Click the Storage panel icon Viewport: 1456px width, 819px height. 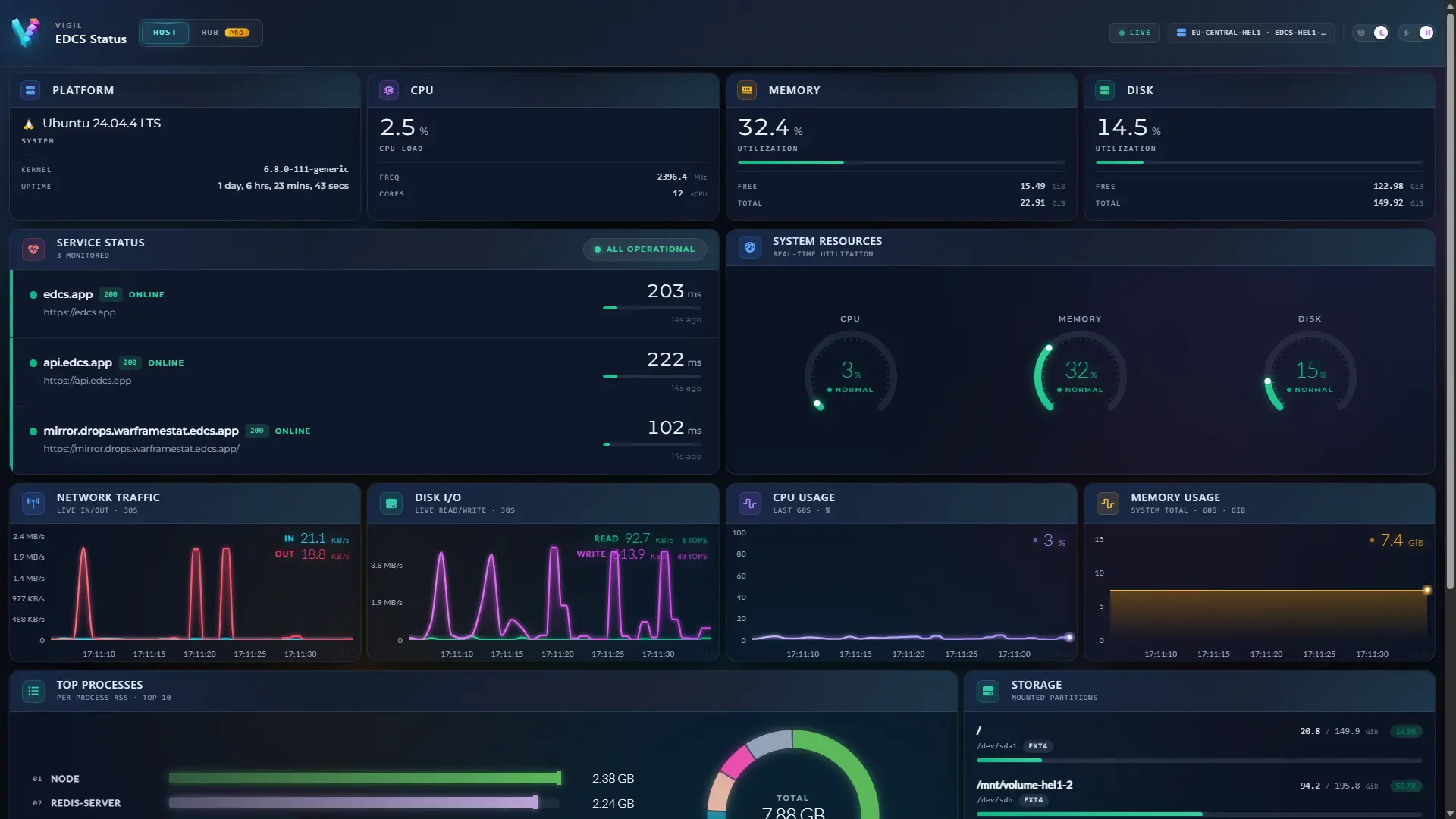tap(988, 691)
